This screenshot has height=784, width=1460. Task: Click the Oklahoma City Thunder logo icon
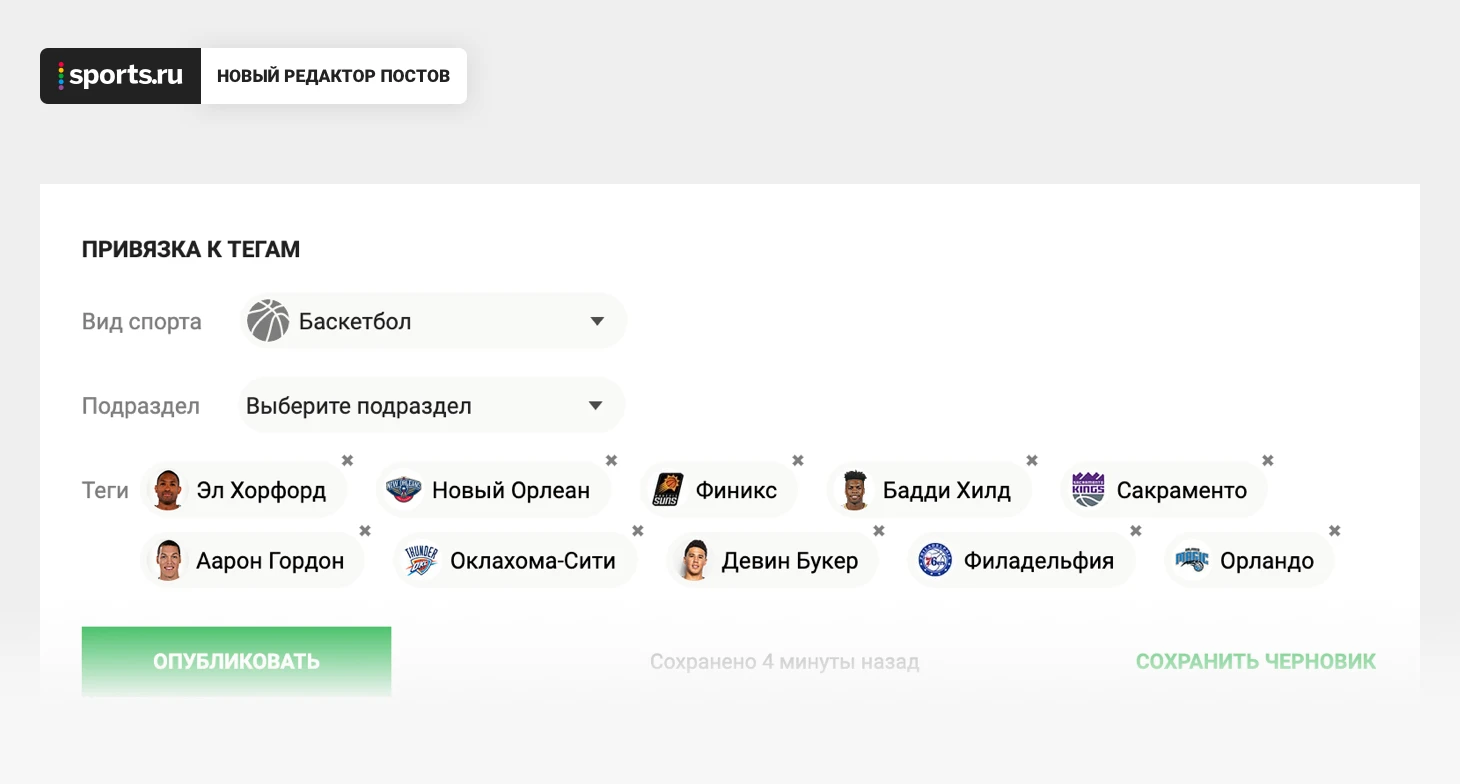[421, 561]
